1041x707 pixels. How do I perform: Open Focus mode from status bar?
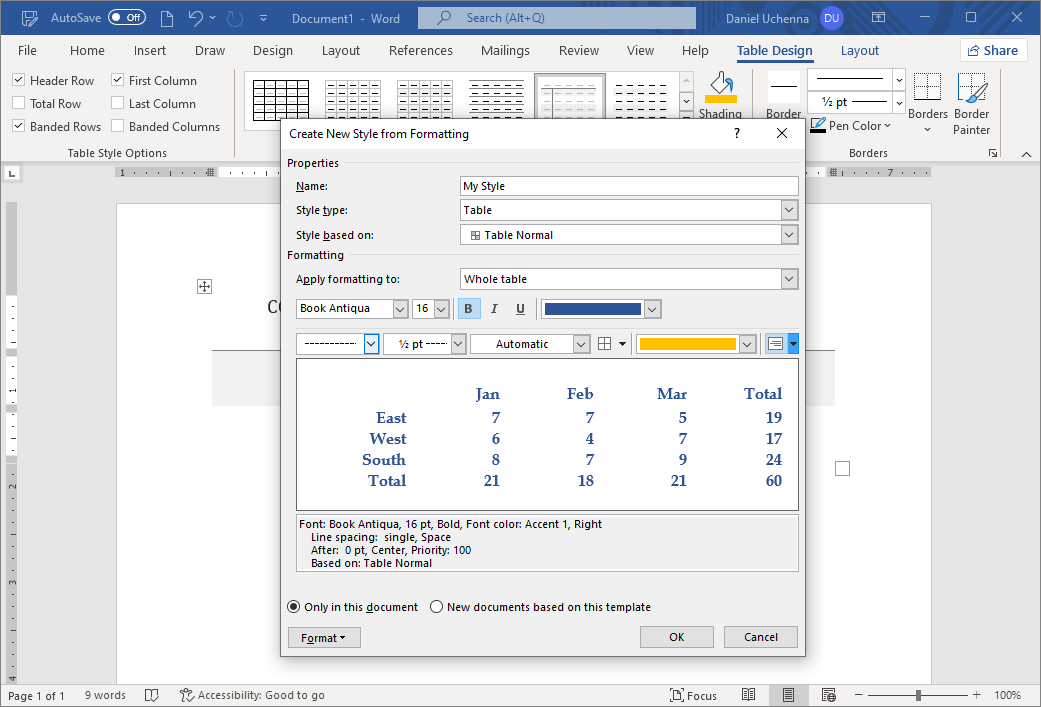pos(692,695)
